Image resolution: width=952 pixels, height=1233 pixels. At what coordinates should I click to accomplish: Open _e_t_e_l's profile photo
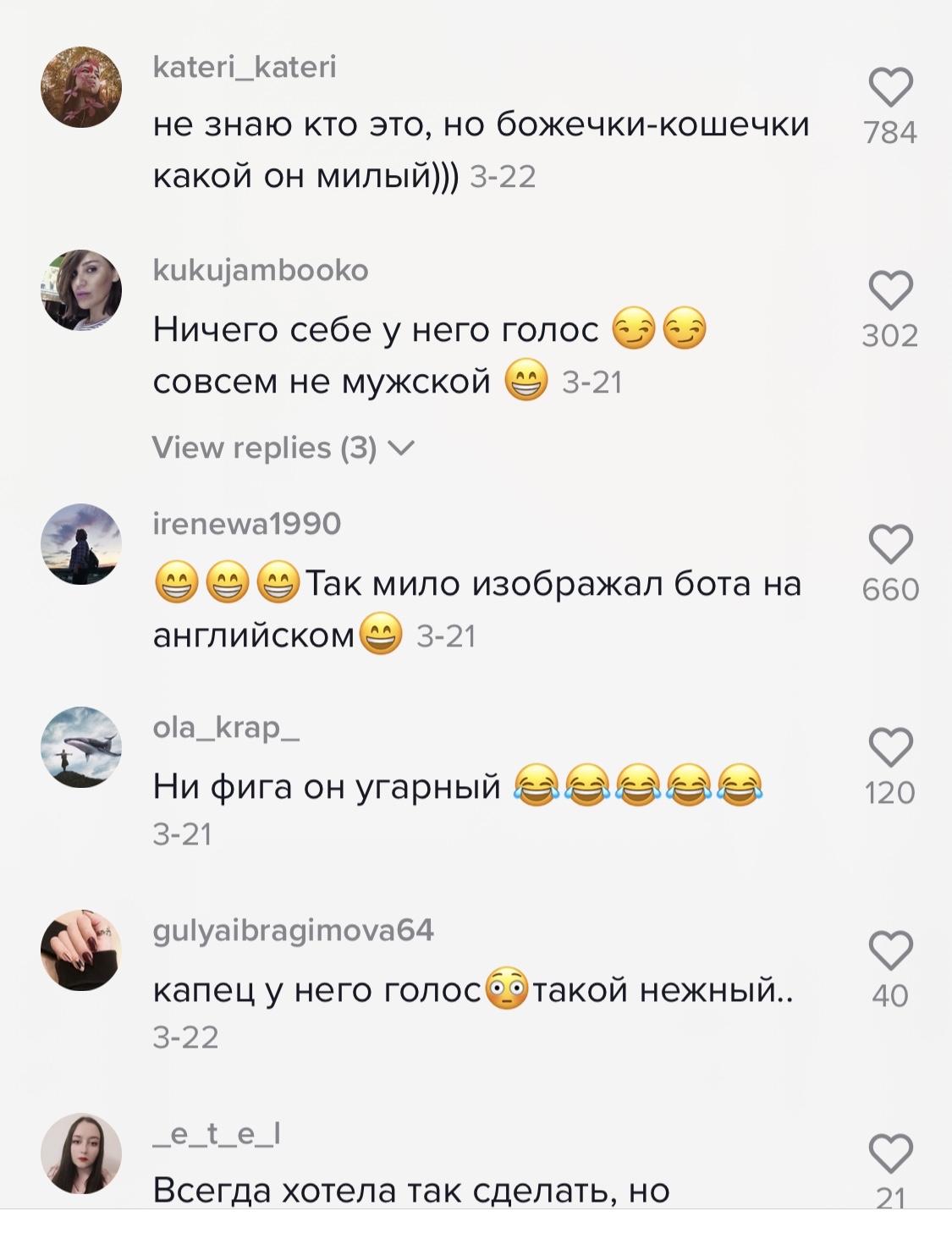[x=81, y=1153]
